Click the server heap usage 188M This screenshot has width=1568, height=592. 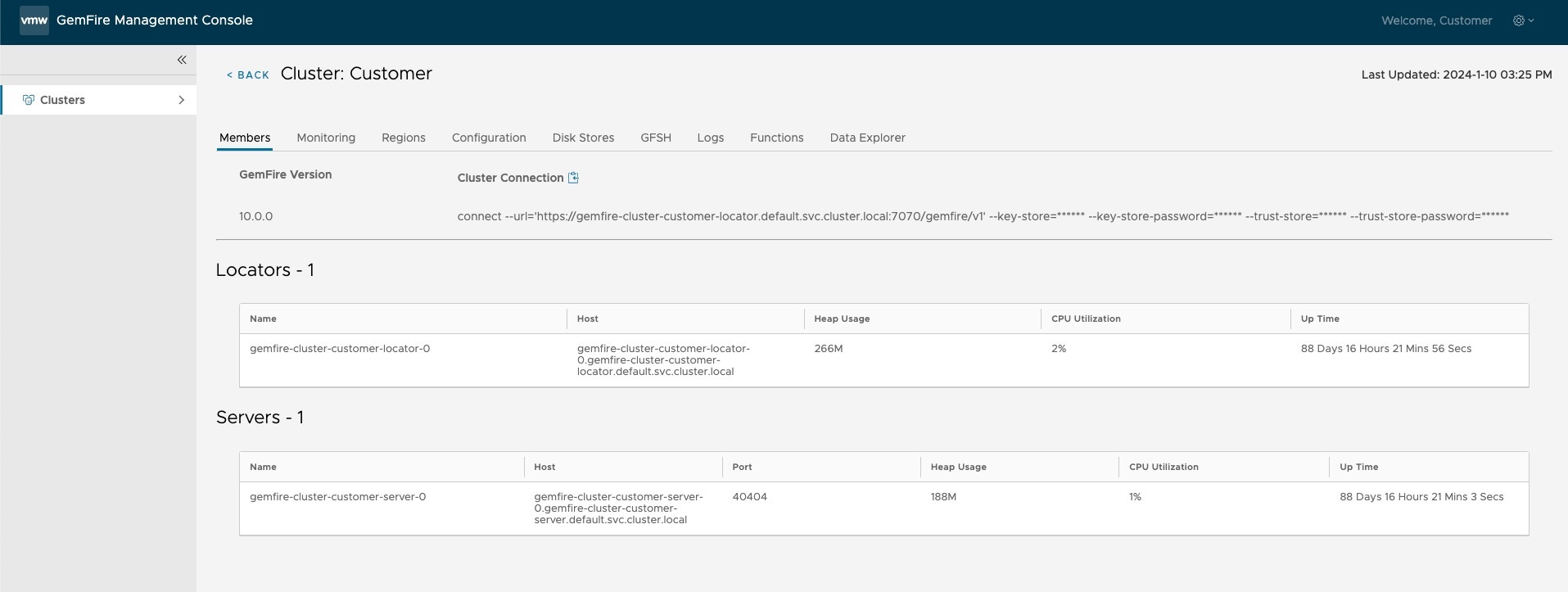tap(943, 497)
